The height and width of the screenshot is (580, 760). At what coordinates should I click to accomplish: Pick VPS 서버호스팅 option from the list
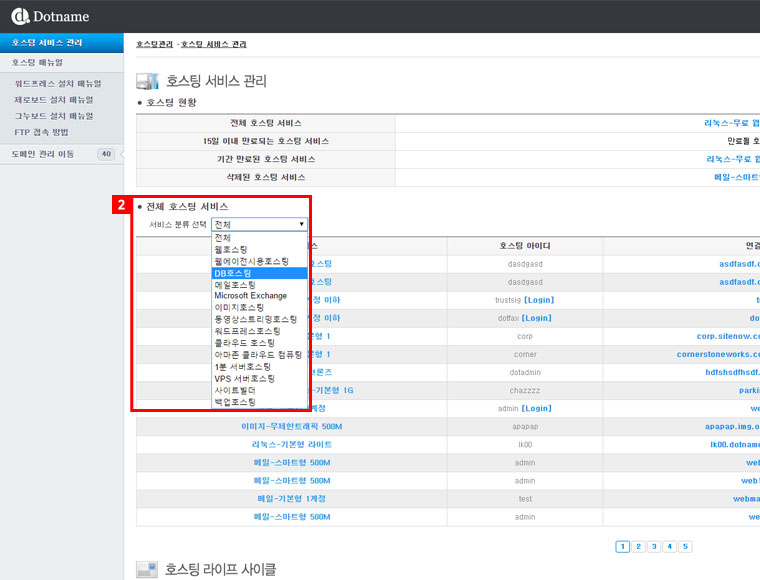[x=247, y=378]
